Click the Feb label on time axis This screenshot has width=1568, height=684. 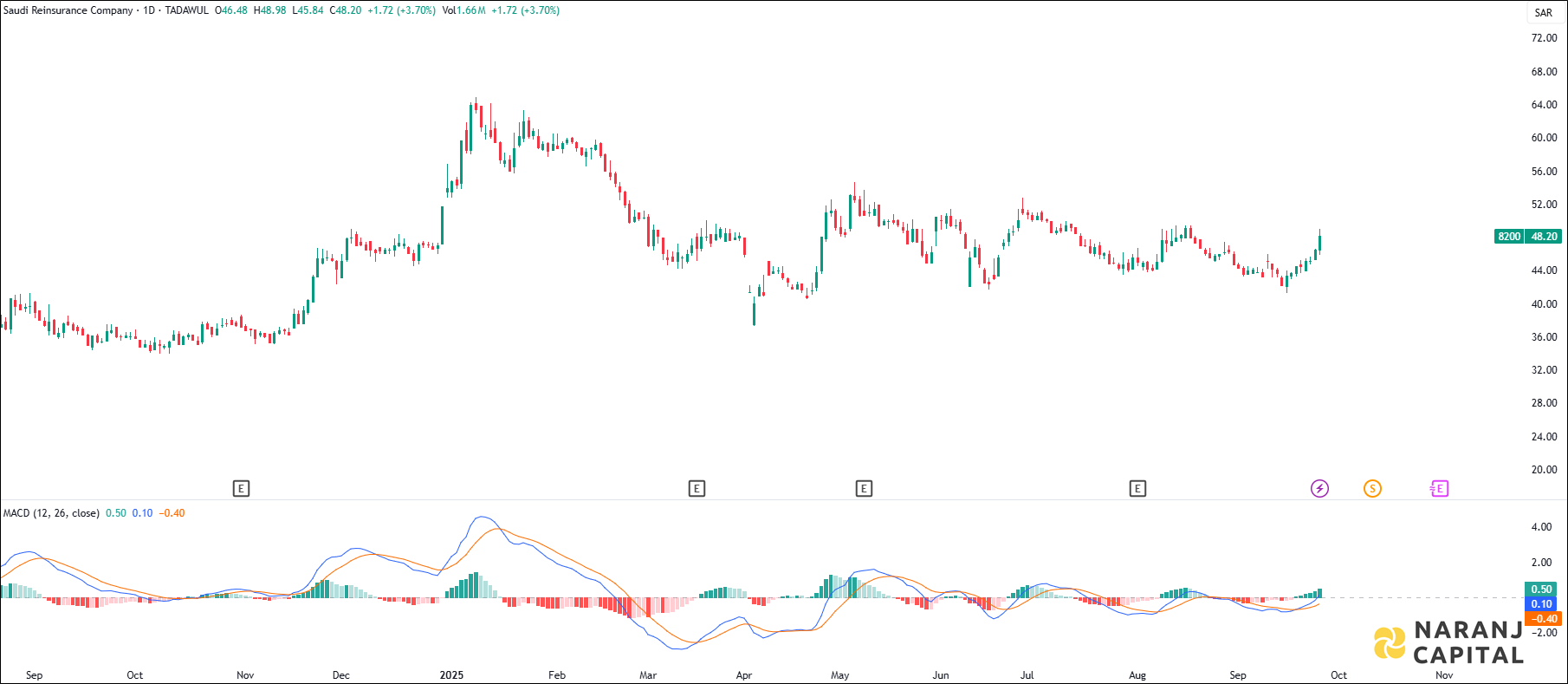[557, 675]
